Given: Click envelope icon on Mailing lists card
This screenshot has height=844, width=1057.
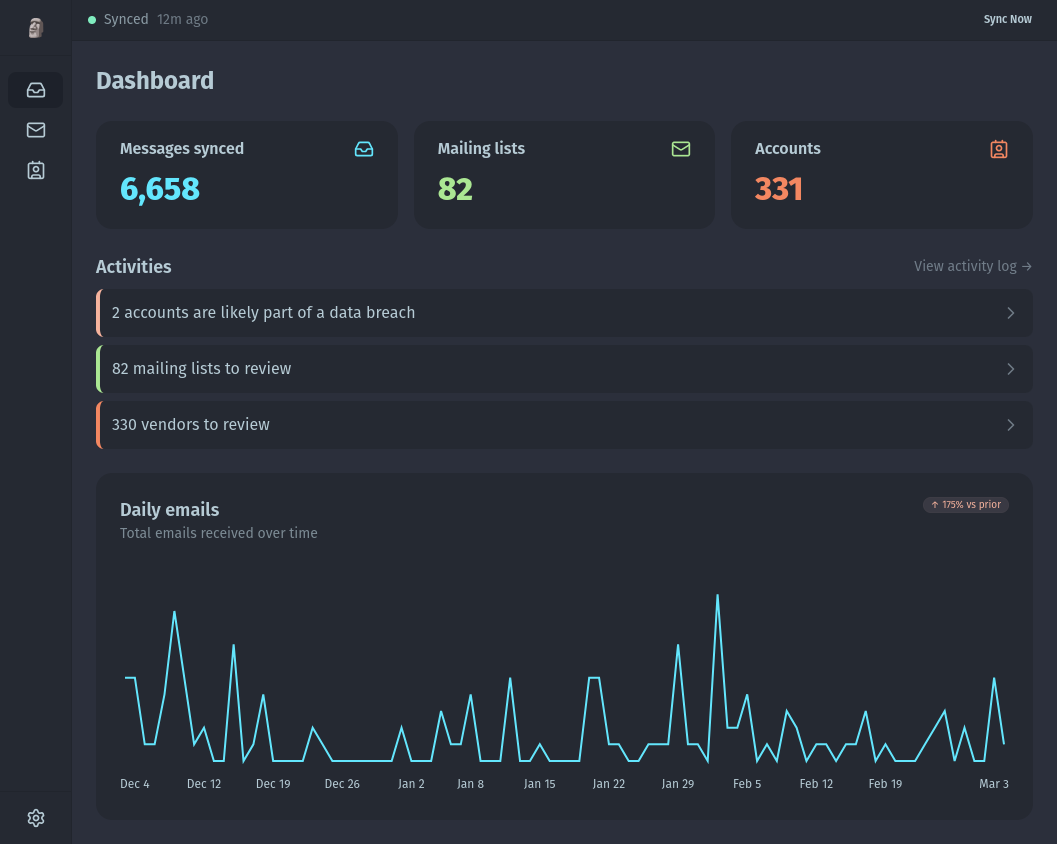Looking at the screenshot, I should (681, 149).
